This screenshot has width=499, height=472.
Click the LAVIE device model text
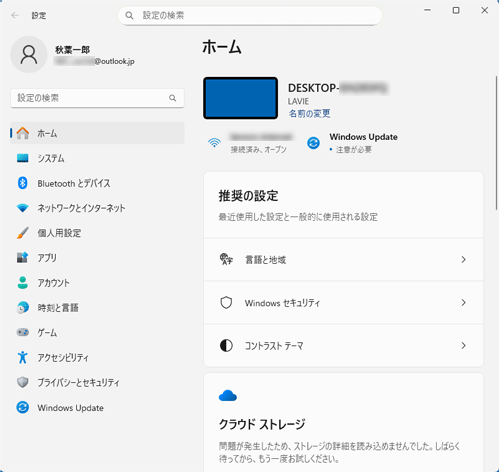[298, 101]
